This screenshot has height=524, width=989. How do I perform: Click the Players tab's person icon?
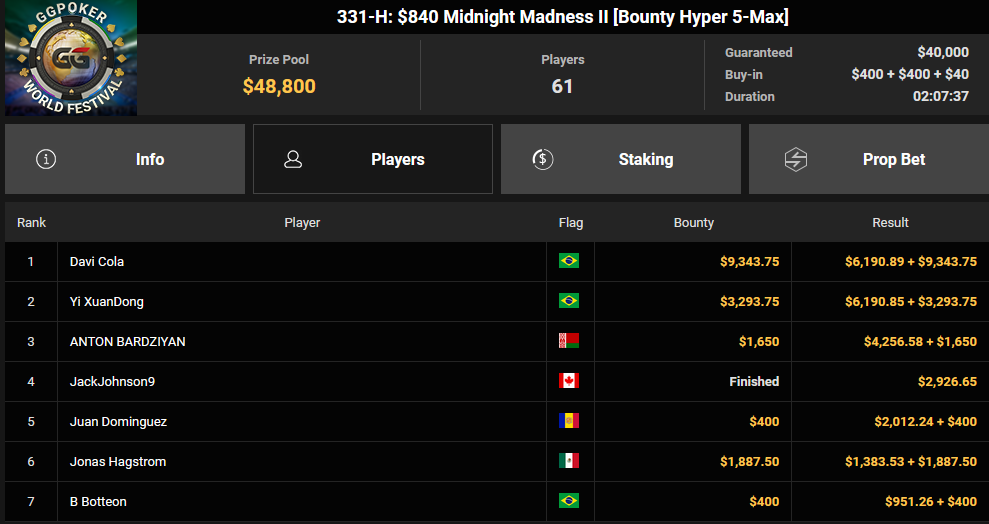pyautogui.click(x=293, y=159)
